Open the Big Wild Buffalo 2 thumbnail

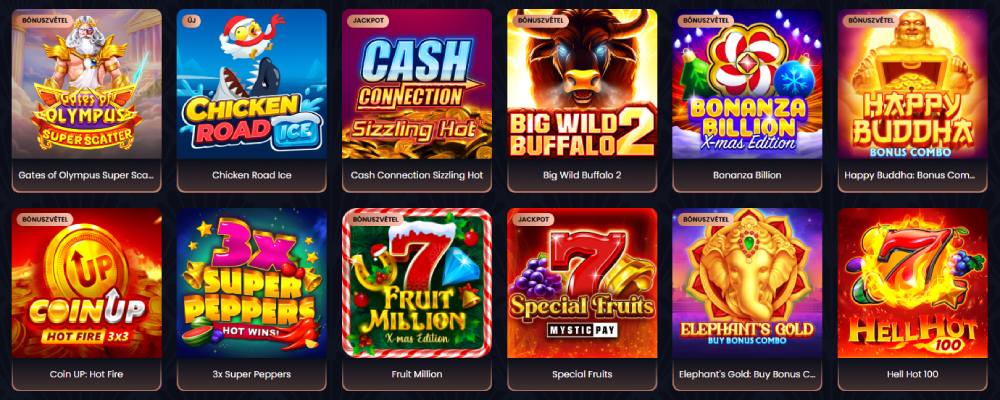(x=582, y=84)
